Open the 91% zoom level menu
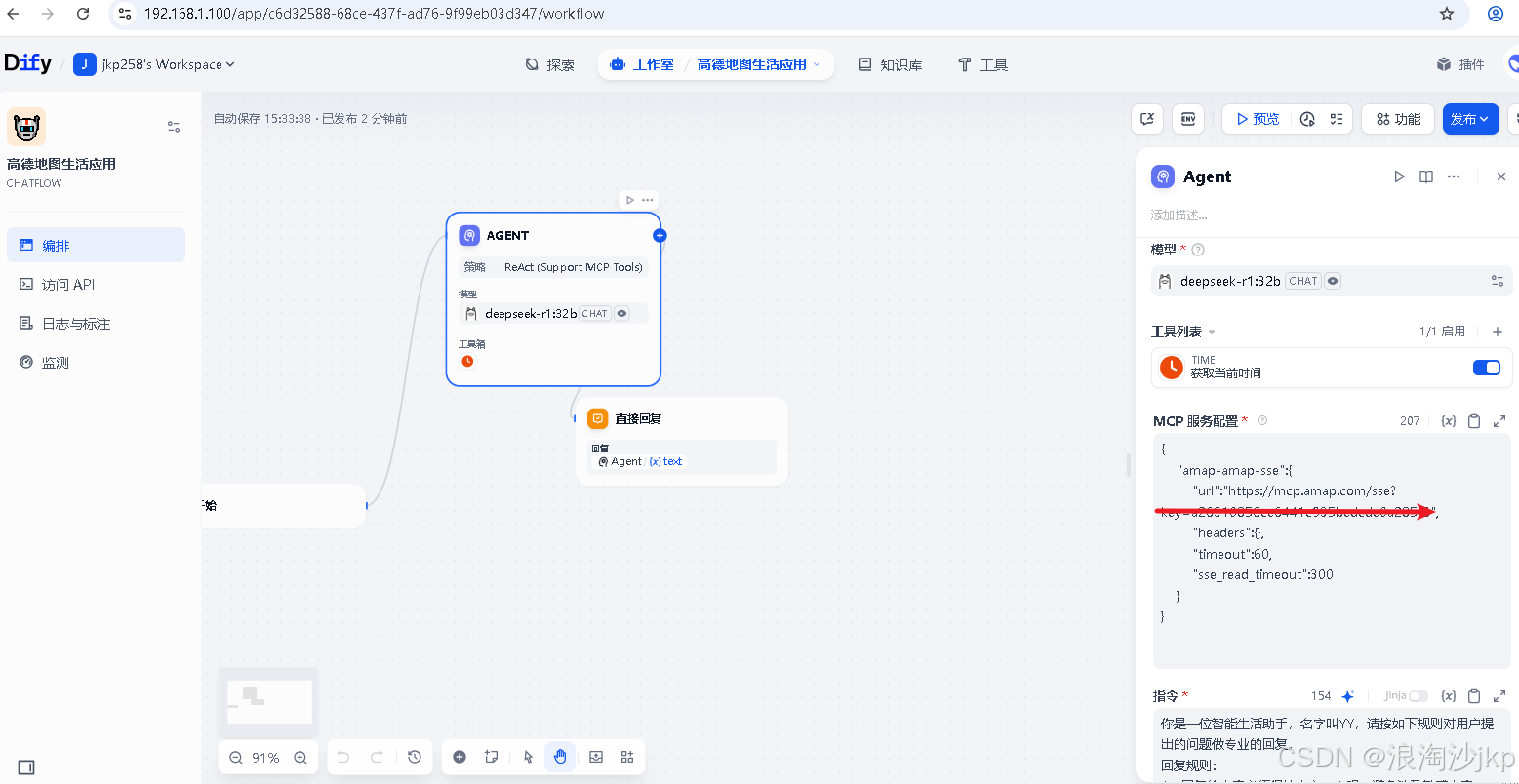 click(265, 758)
